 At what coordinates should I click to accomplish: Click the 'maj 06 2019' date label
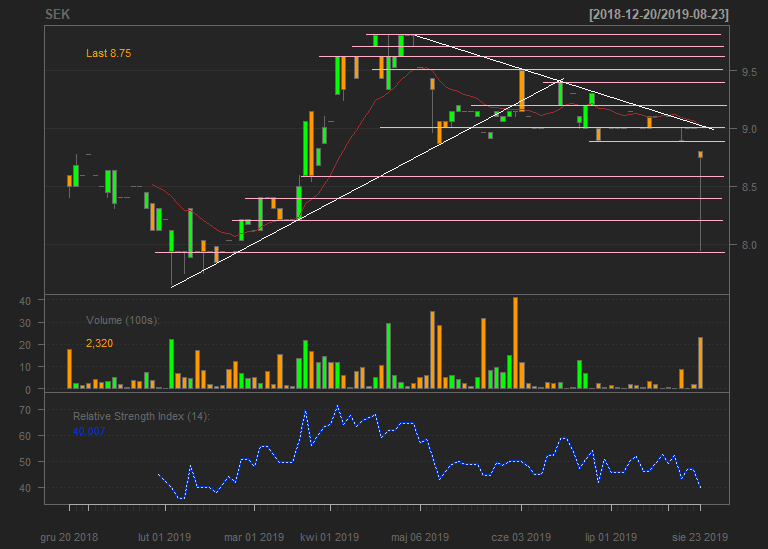point(420,537)
